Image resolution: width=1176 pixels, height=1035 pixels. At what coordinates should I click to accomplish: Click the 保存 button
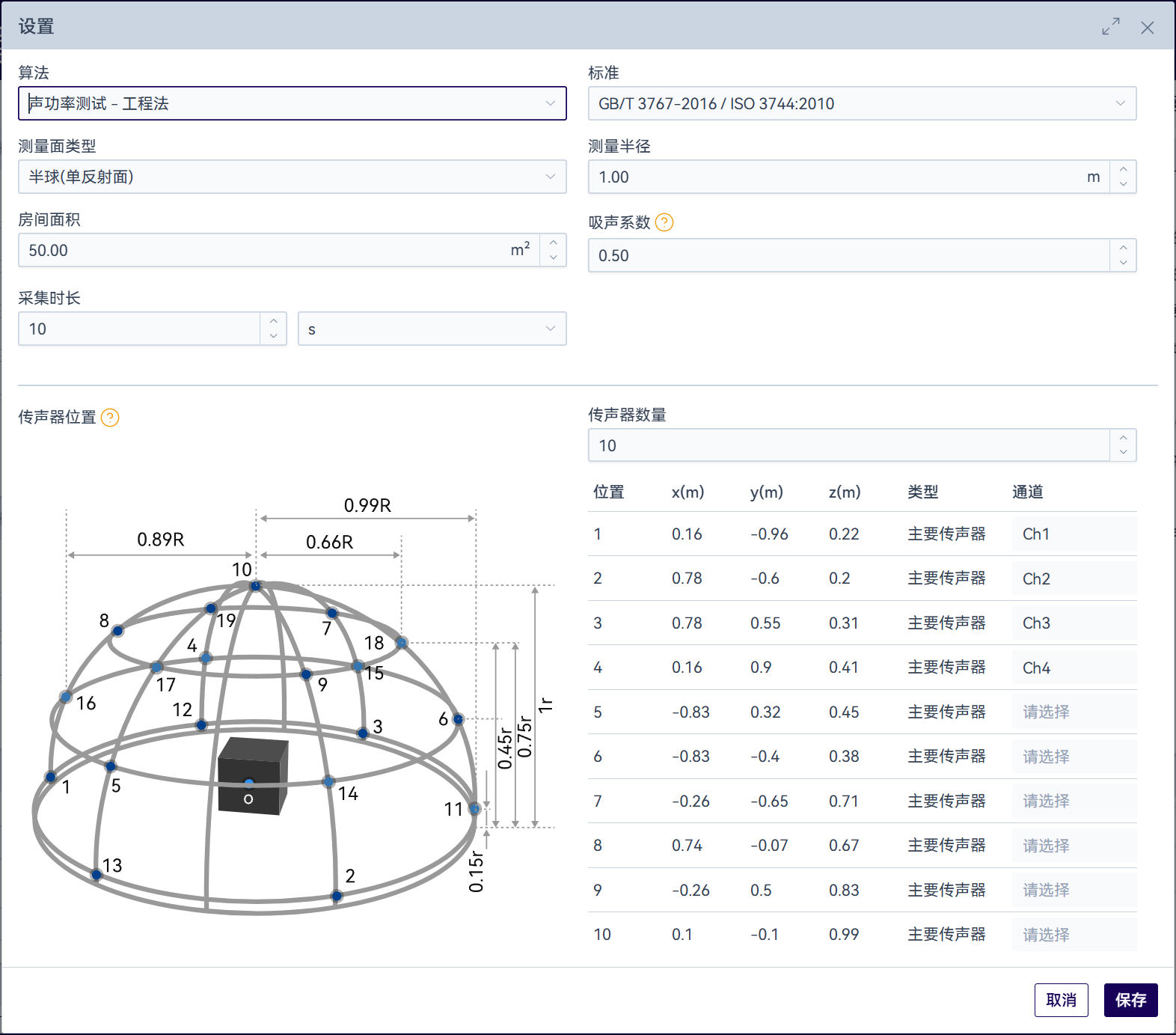[x=1130, y=1000]
